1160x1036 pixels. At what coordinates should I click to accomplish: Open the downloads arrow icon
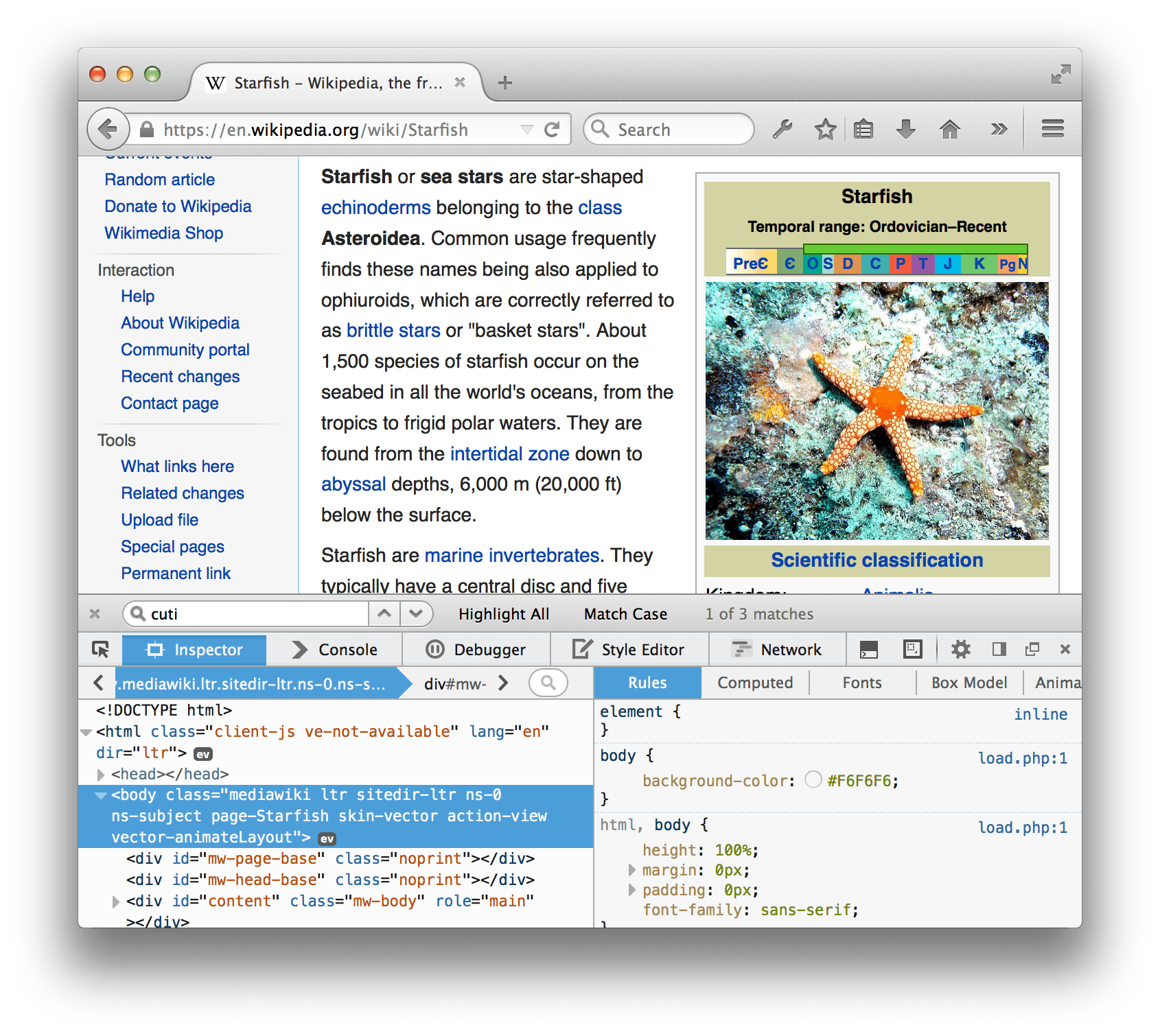906,129
